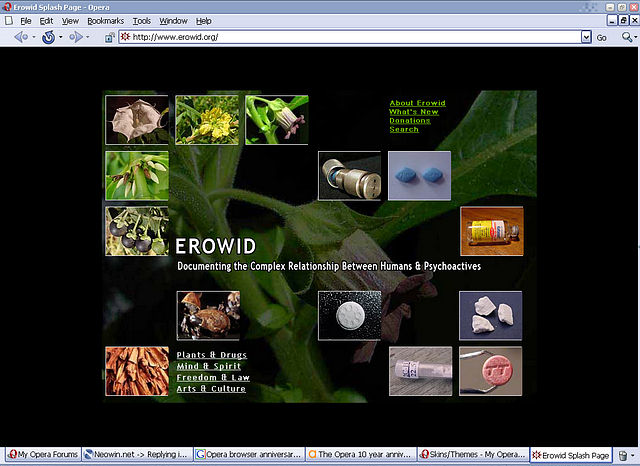Image resolution: width=640 pixels, height=466 pixels.
Task: Click the green buds thumbnail
Action: point(137,176)
